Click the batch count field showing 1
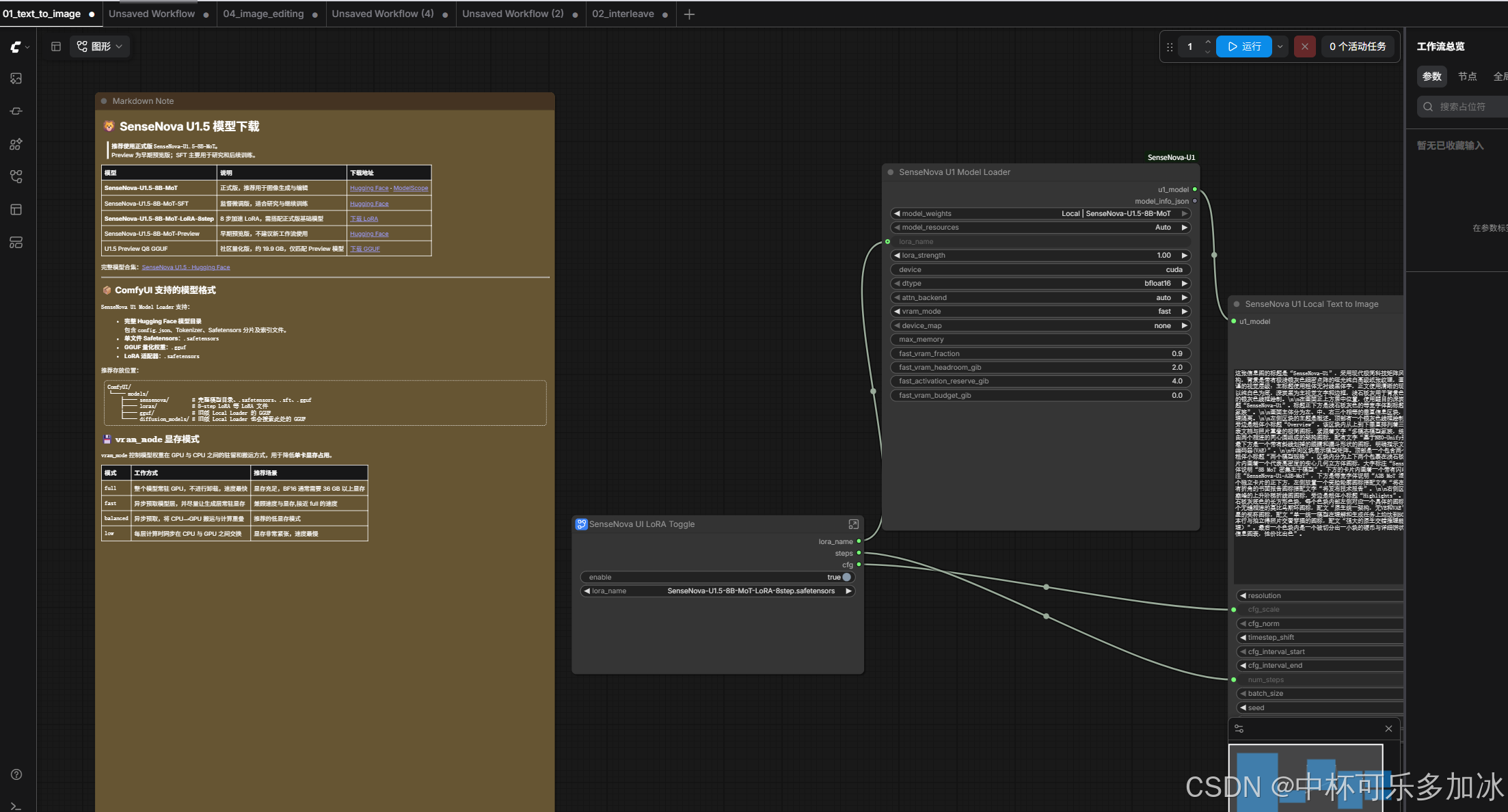1508x812 pixels. tap(1190, 46)
